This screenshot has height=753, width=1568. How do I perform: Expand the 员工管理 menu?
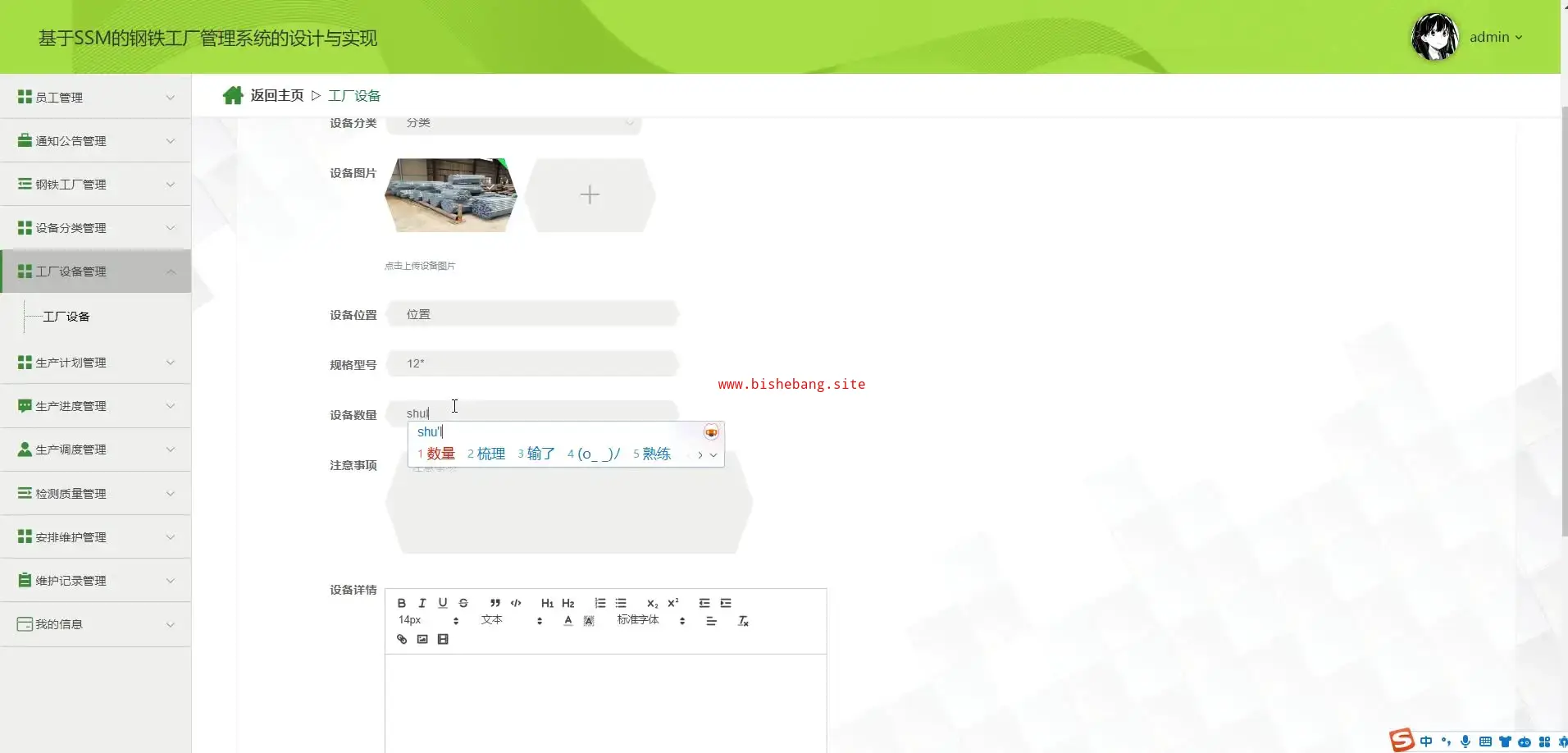pyautogui.click(x=96, y=97)
